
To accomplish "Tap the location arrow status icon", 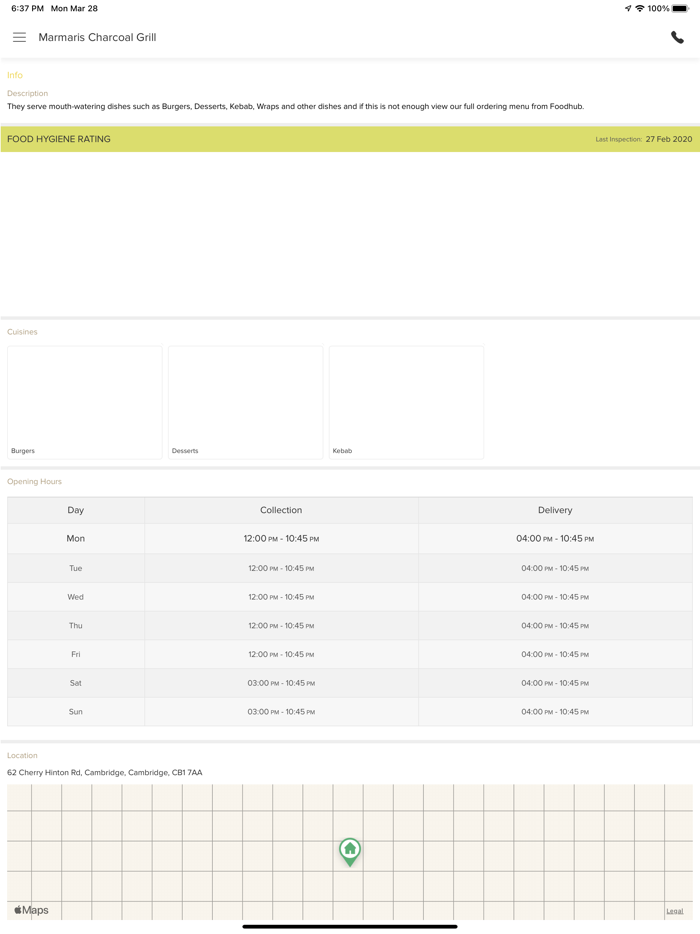I will 627,8.
